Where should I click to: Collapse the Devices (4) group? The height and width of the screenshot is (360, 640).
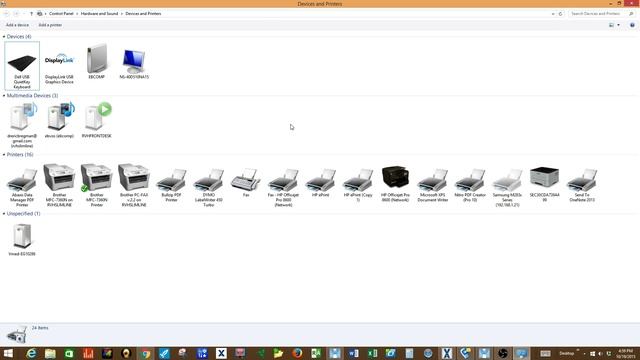(4, 37)
